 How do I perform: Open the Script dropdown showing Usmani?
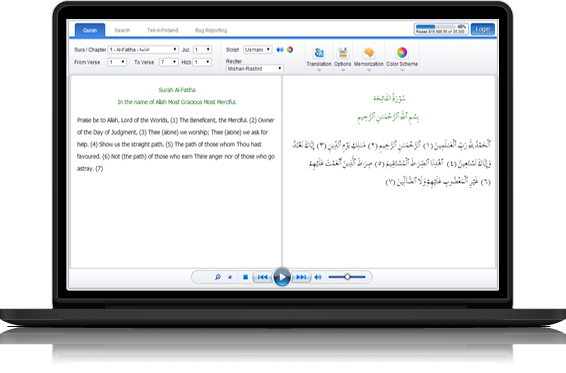click(257, 49)
